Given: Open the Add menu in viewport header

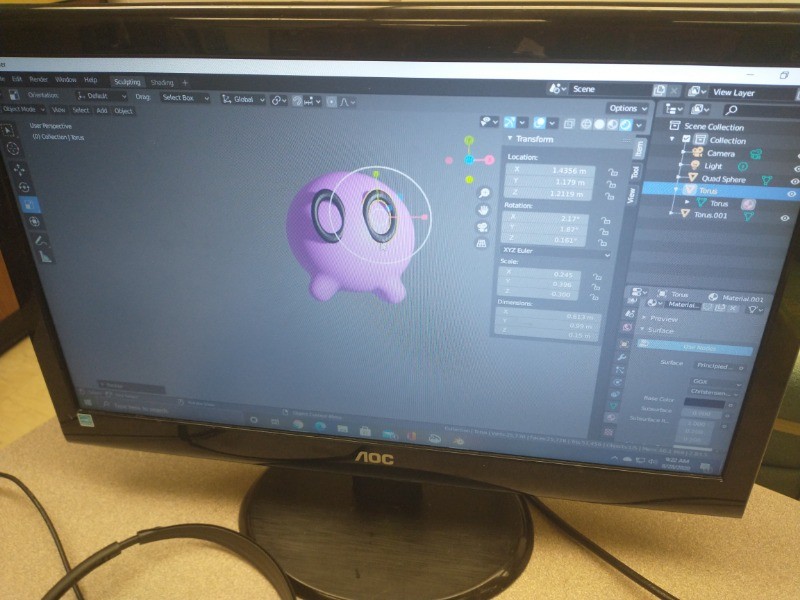Looking at the screenshot, I should coord(102,110).
